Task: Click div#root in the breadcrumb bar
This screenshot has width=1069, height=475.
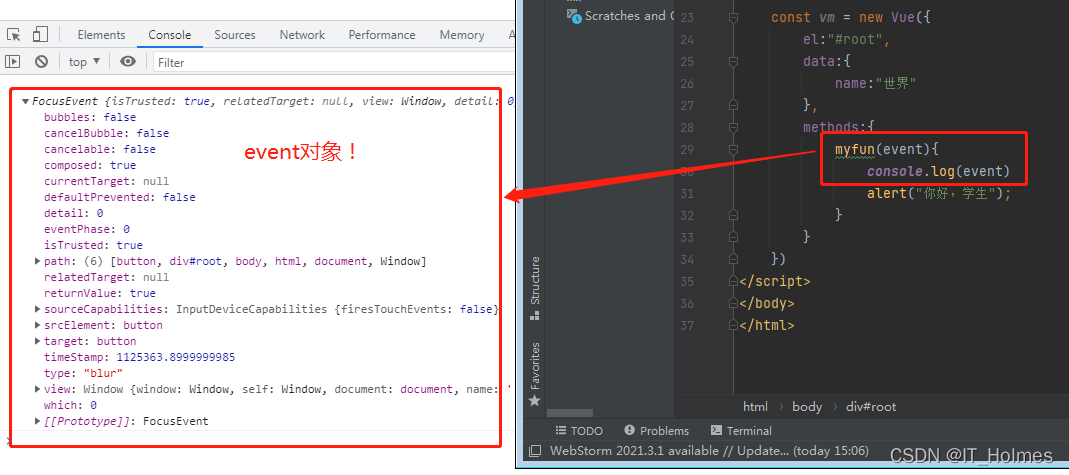Action: [x=871, y=407]
